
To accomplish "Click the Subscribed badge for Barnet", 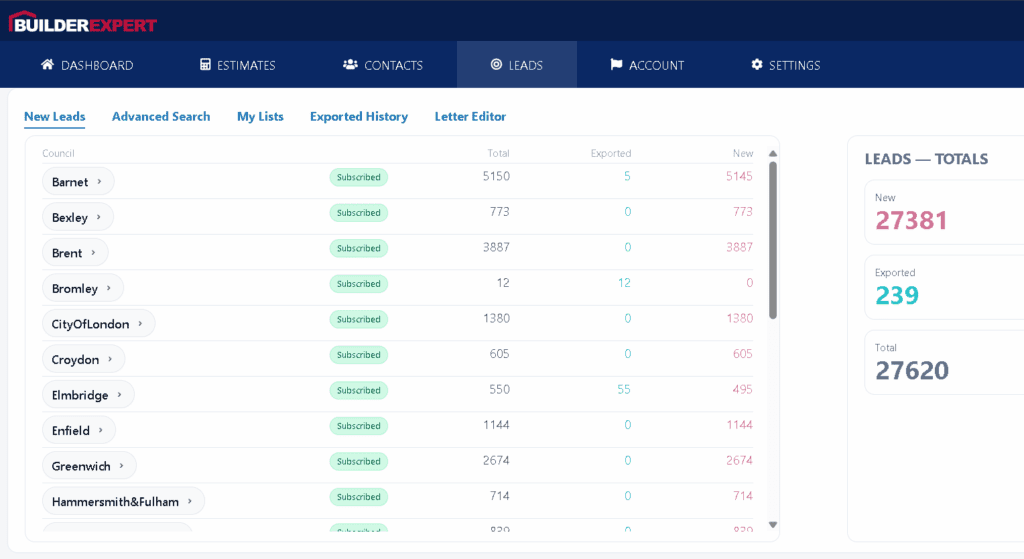I will click(359, 177).
